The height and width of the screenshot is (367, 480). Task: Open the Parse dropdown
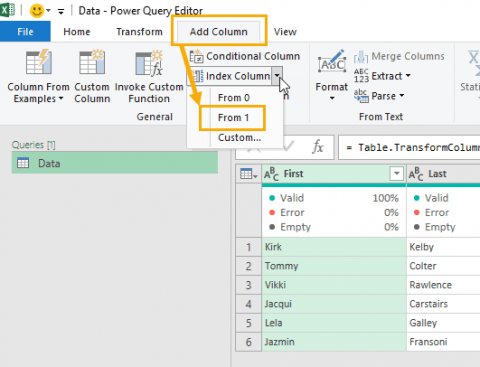379,96
